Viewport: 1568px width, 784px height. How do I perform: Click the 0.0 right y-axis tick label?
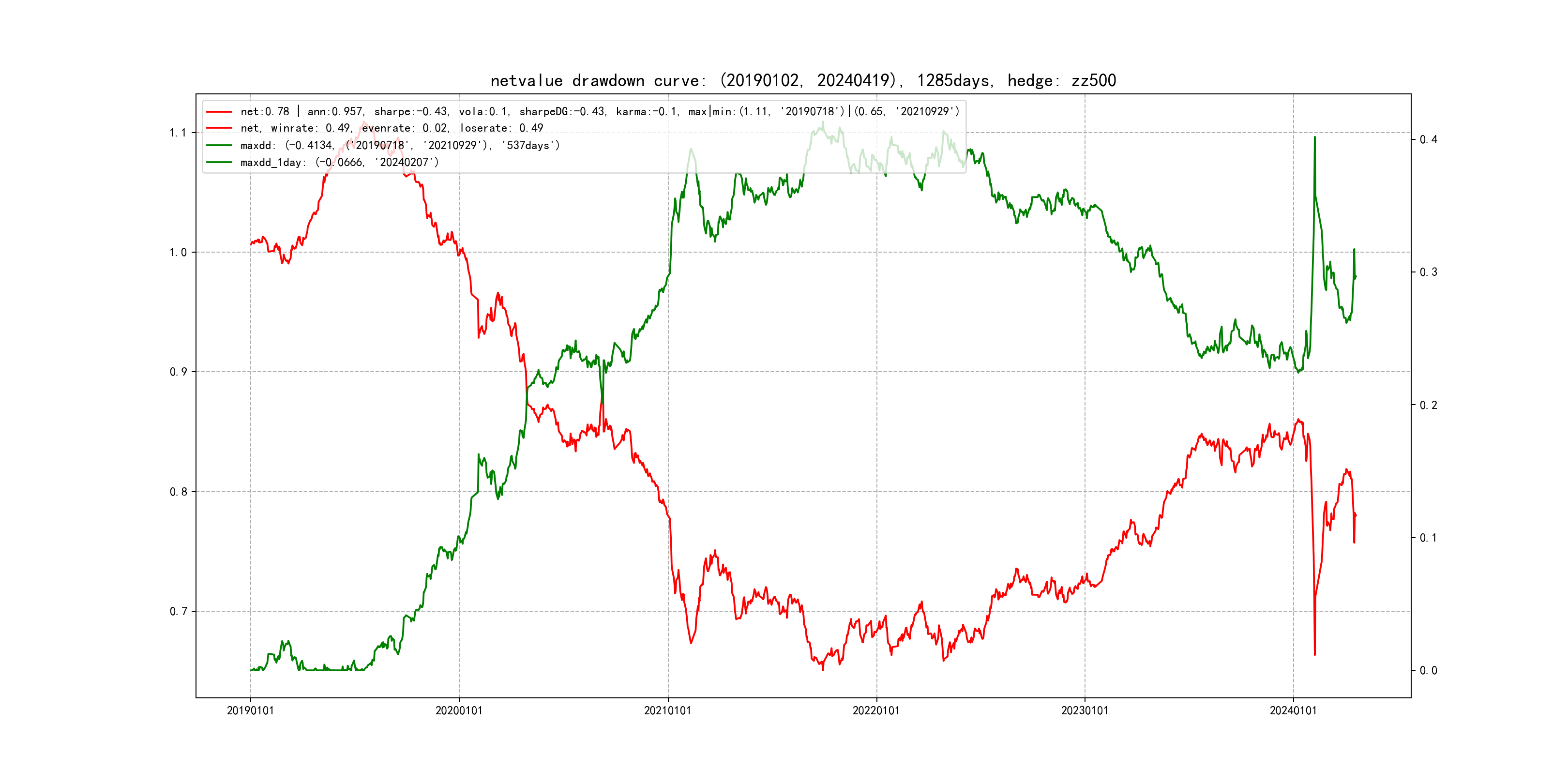1428,670
